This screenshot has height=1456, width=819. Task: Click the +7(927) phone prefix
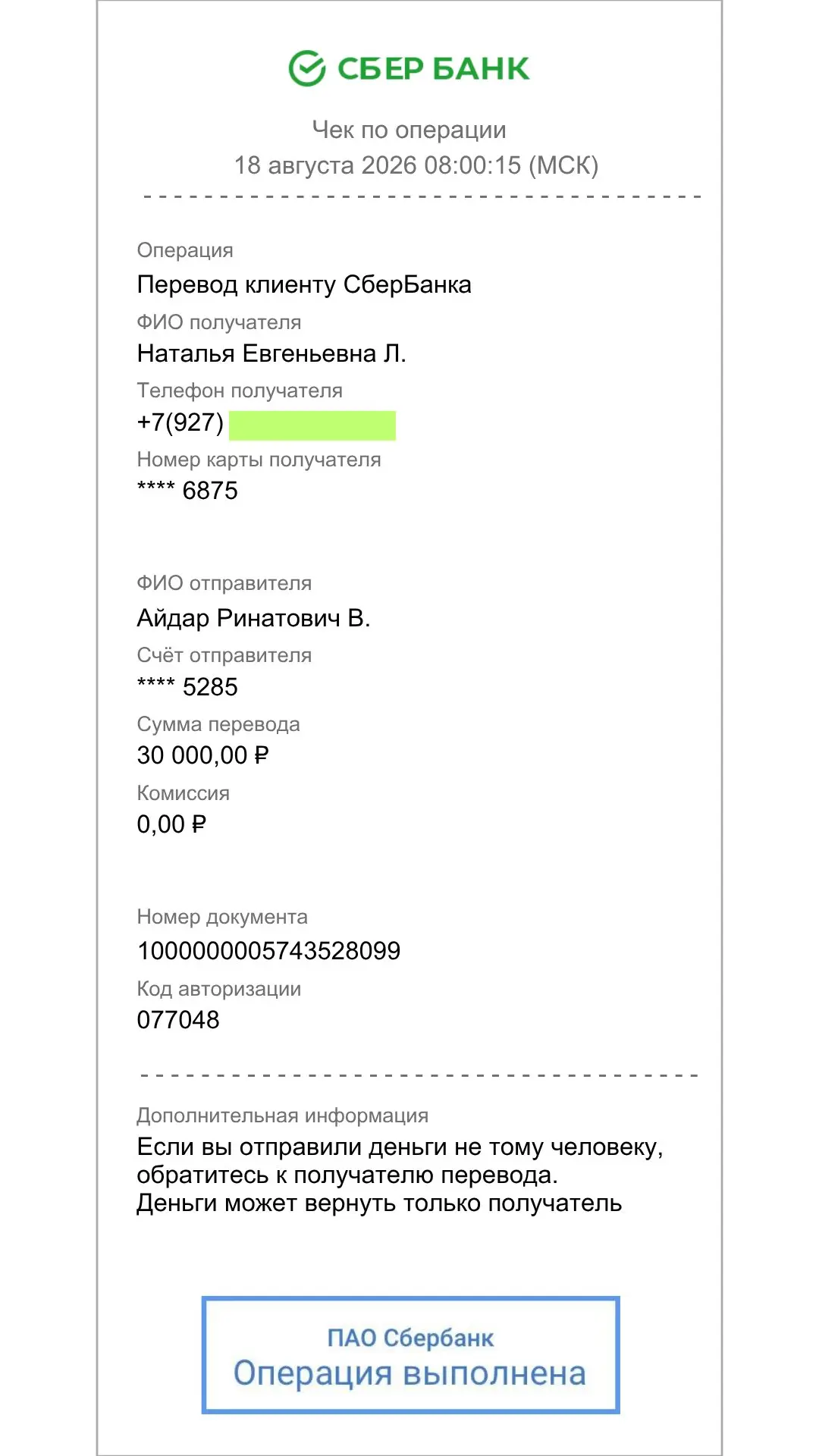coord(180,422)
